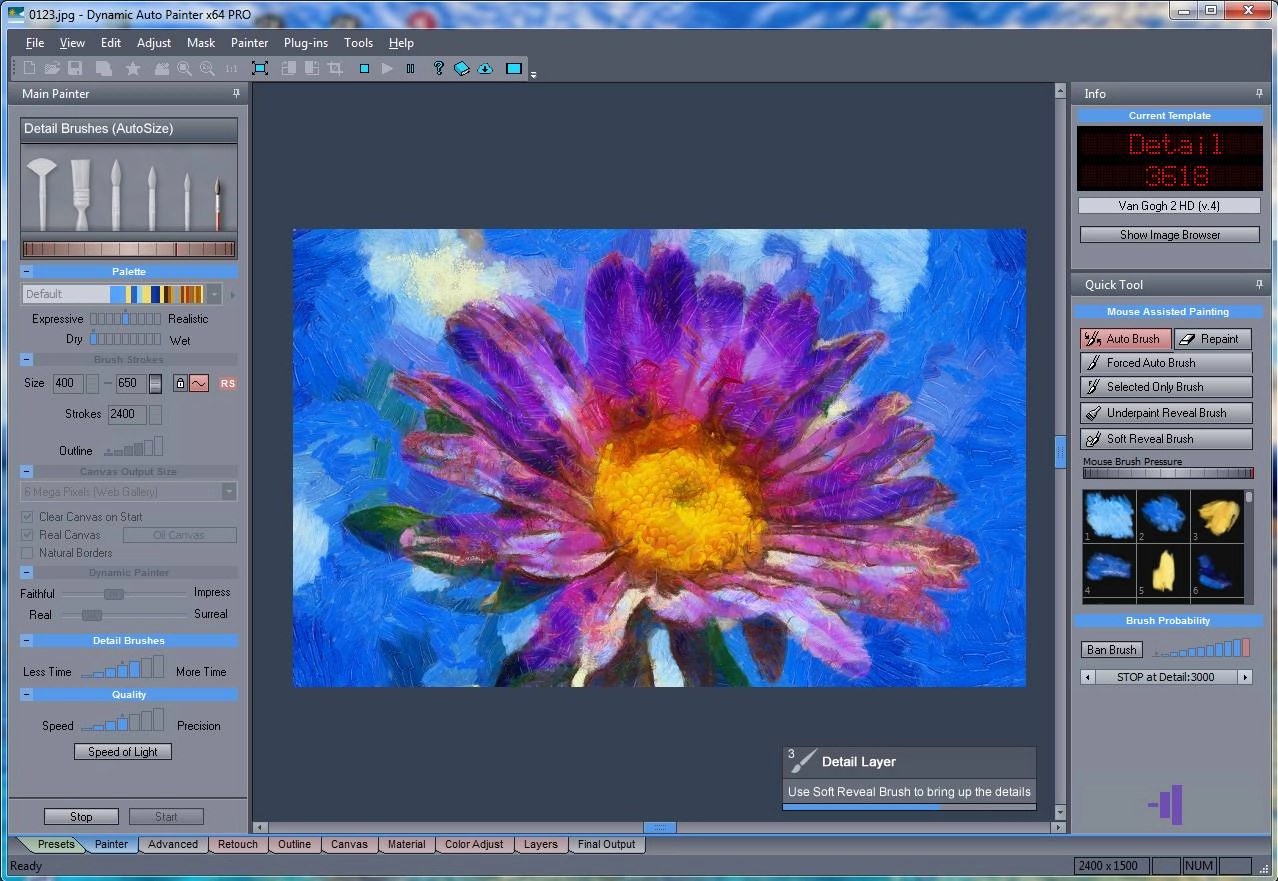Image resolution: width=1278 pixels, height=881 pixels.
Task: Pin the Main Painter panel
Action: [236, 93]
